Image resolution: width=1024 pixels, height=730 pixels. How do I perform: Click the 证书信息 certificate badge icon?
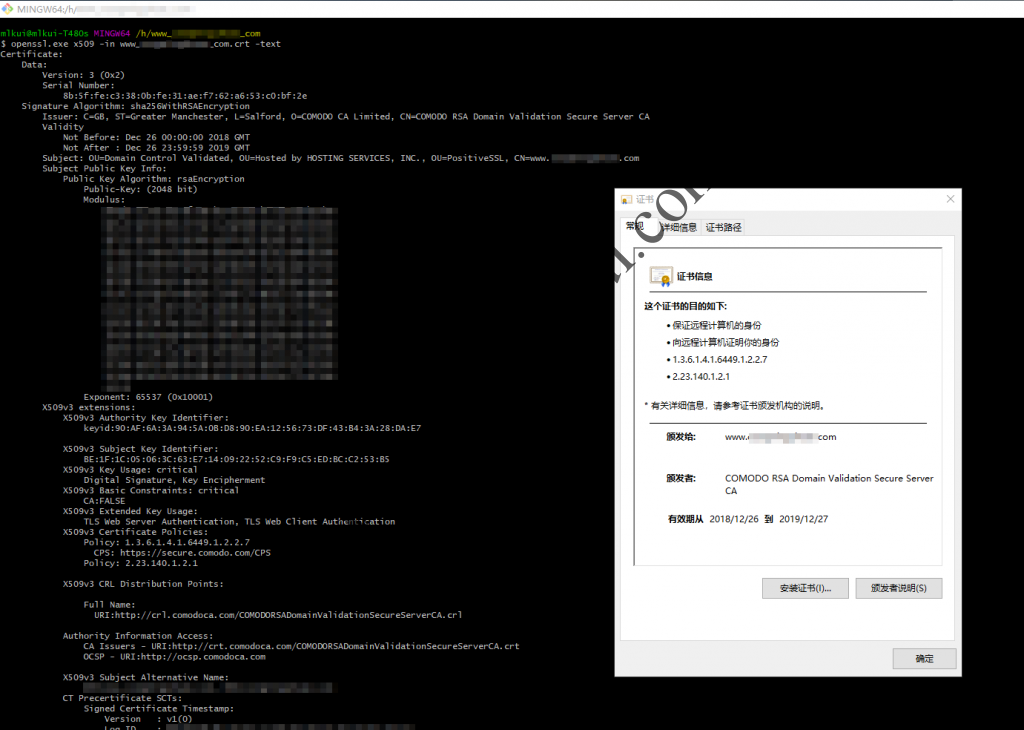(x=661, y=277)
